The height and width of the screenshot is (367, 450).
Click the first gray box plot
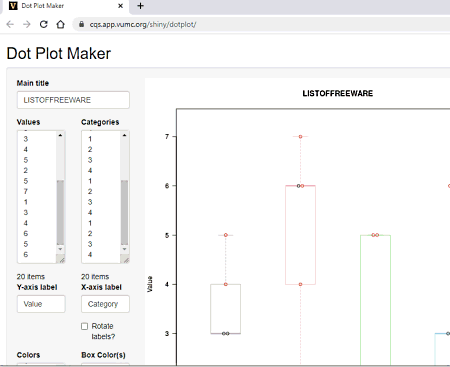(x=226, y=309)
